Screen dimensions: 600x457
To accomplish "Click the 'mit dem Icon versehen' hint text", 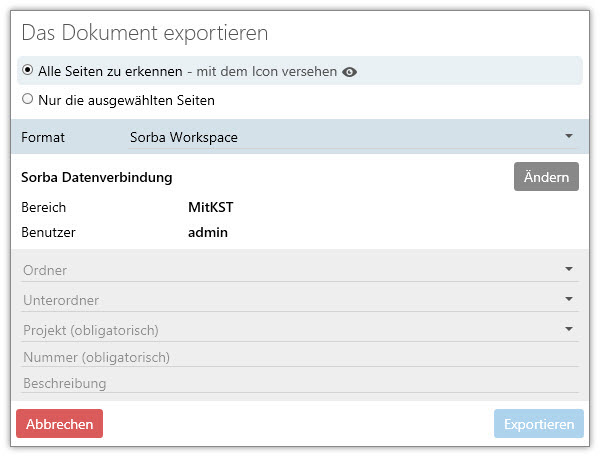I will [267, 72].
